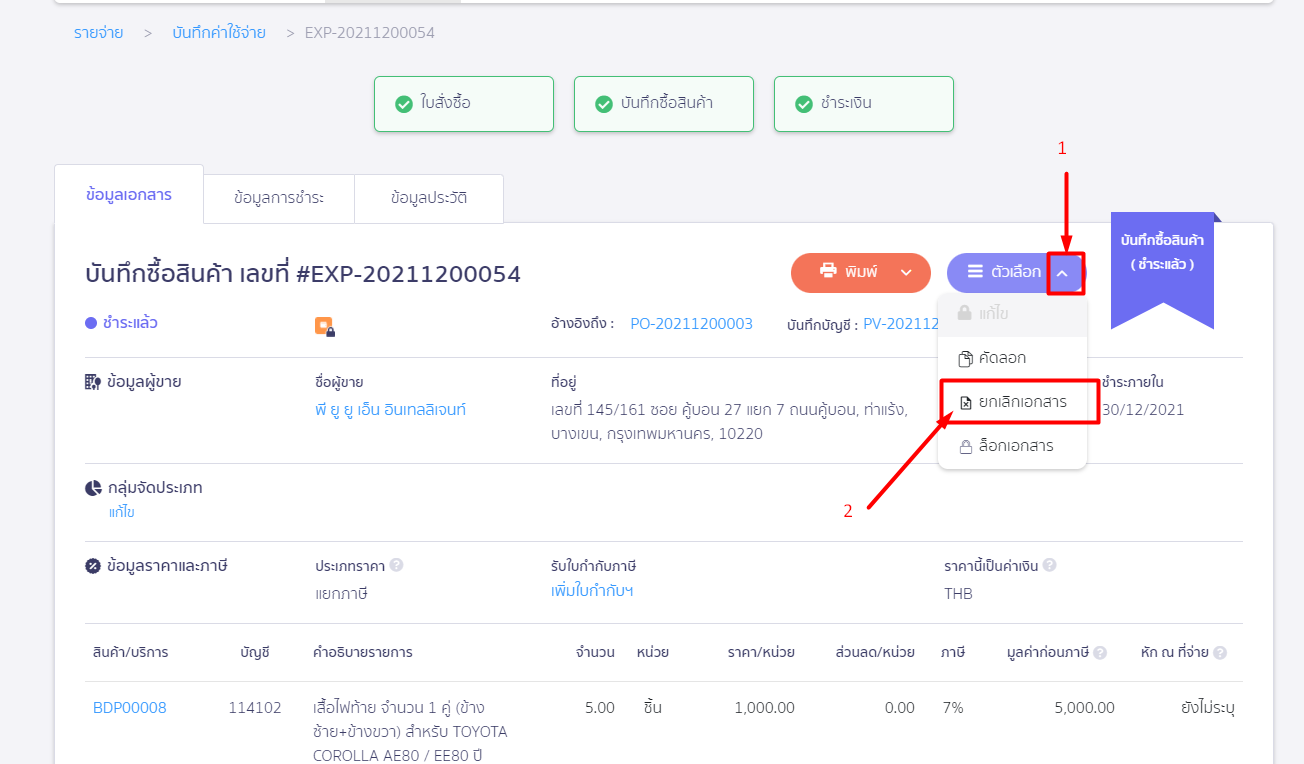
Task: Click the orange locked-document icon
Action: point(324,326)
